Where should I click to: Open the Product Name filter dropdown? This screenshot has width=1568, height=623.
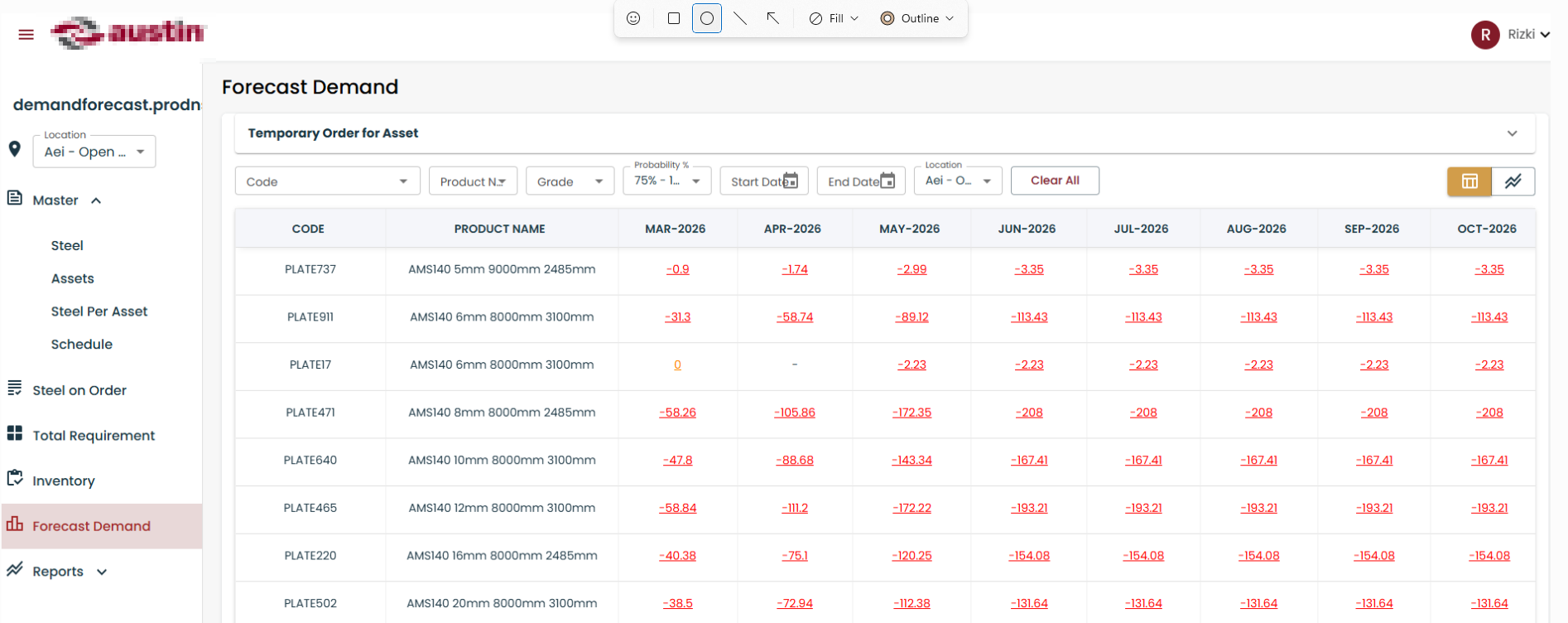473,181
